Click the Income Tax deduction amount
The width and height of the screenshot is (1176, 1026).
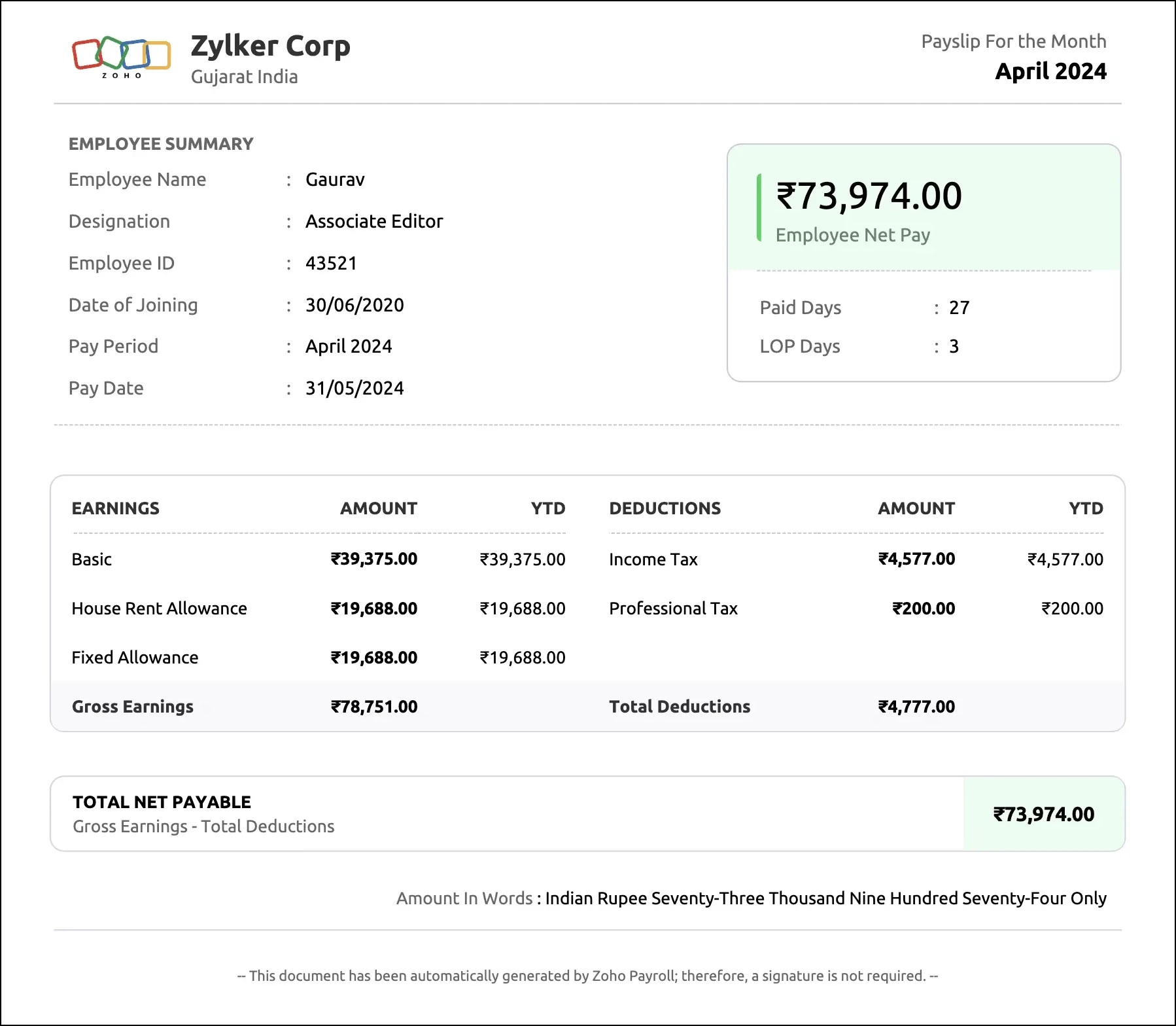click(916, 559)
